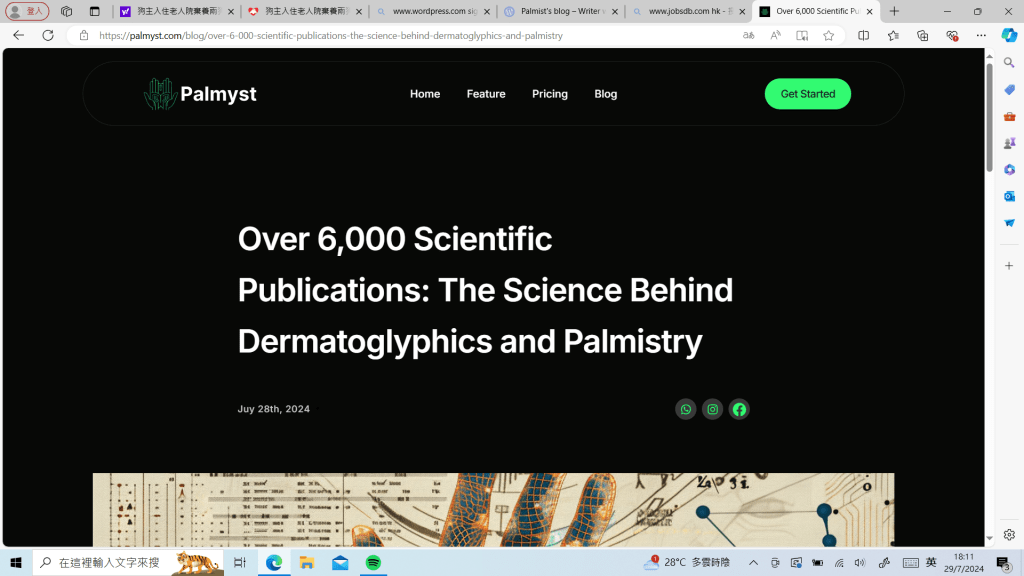Screen dimensions: 1024x576
Task: Click the Facebook share icon
Action: (739, 409)
